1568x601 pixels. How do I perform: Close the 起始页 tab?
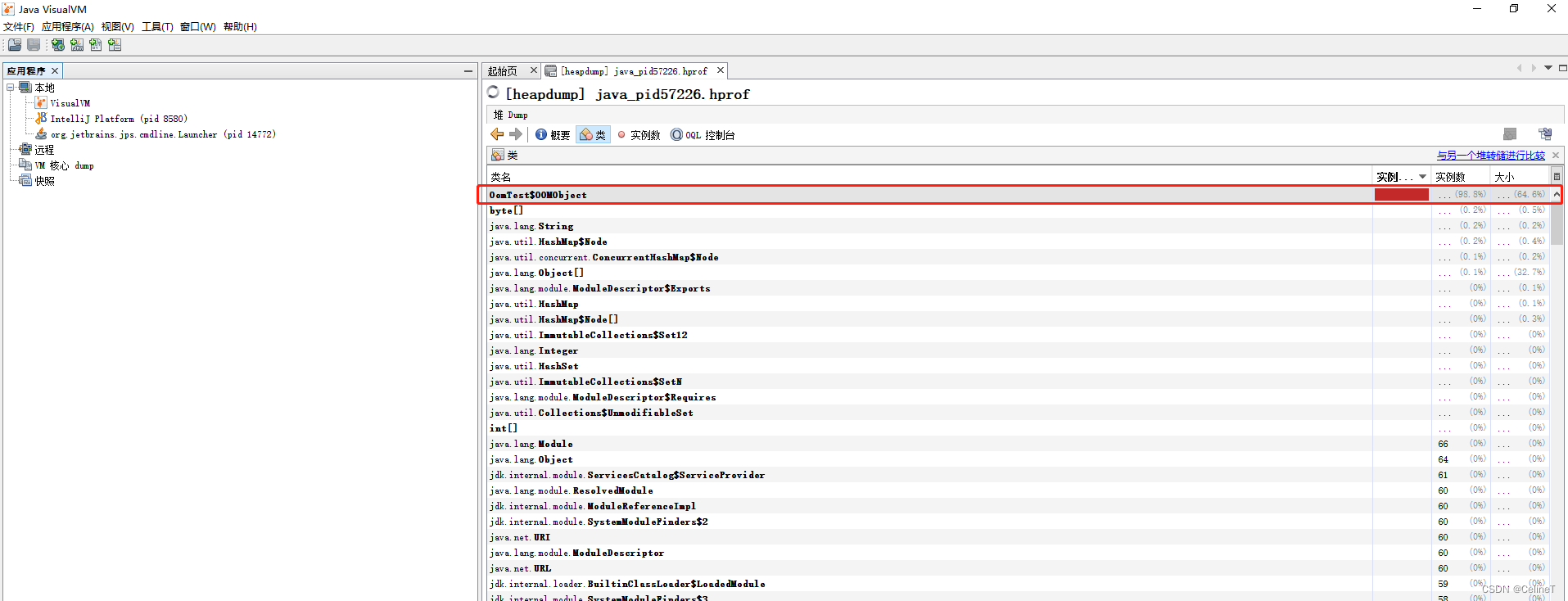click(x=534, y=70)
